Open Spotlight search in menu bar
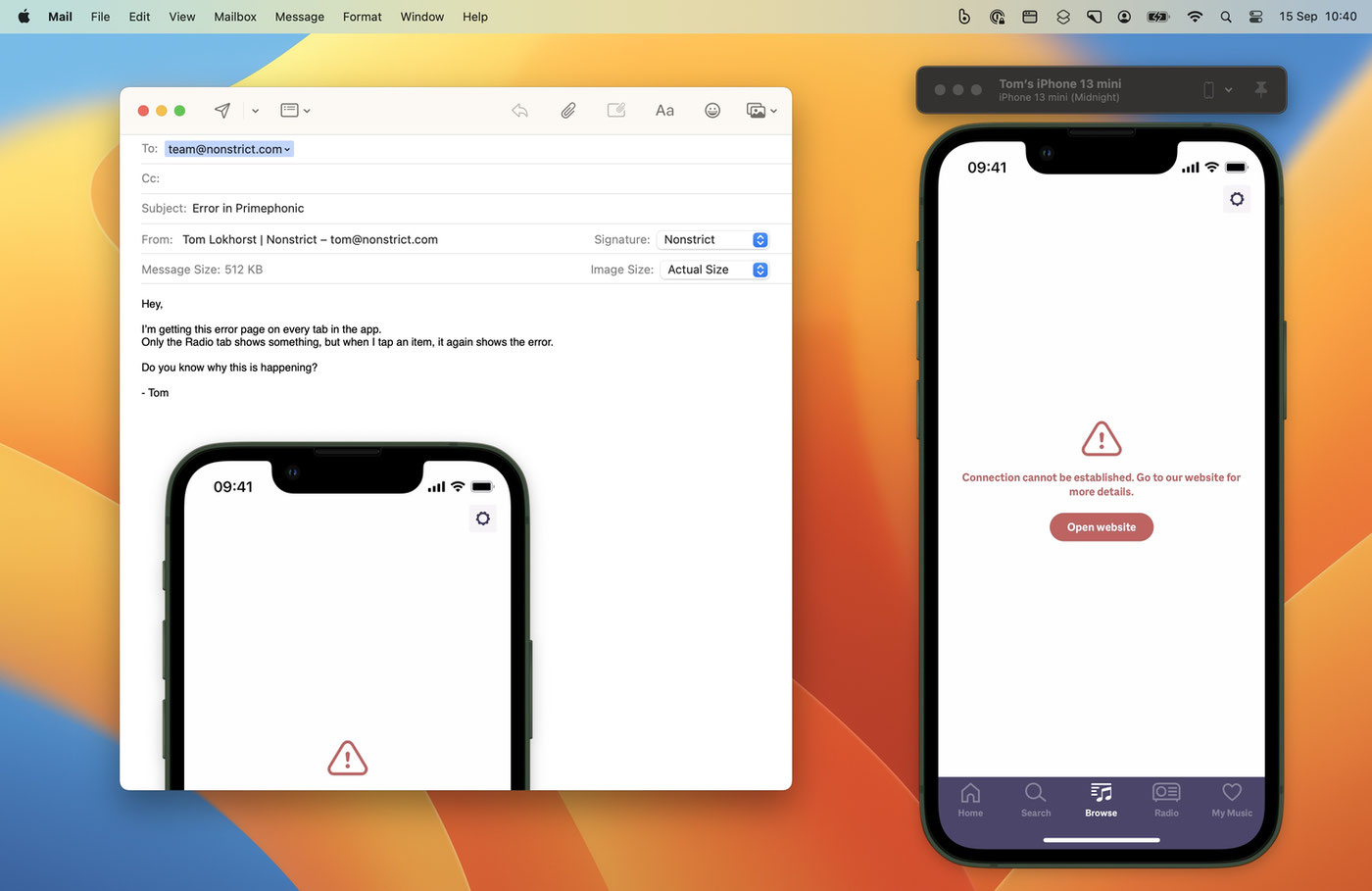Screen dimensions: 1372x891 [x=1226, y=17]
